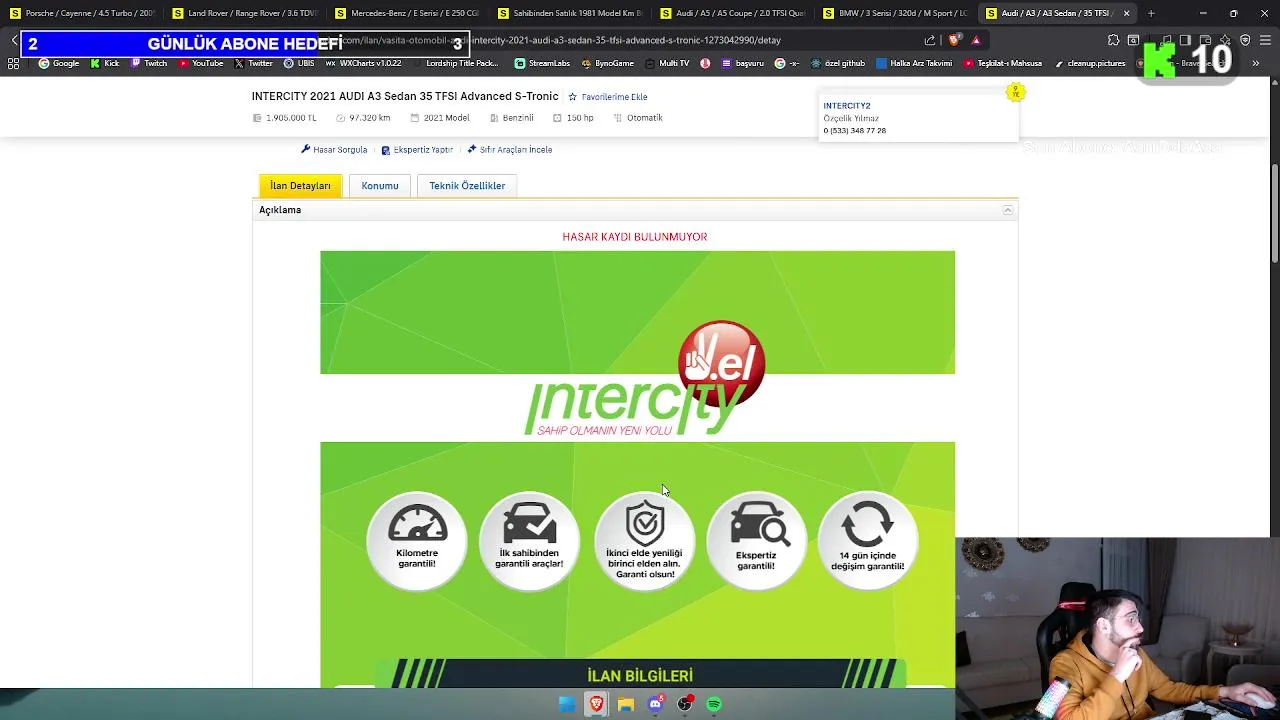Switch to Mercedes-Benz E Serisi tab
The height and width of the screenshot is (720, 1280).
(407, 13)
